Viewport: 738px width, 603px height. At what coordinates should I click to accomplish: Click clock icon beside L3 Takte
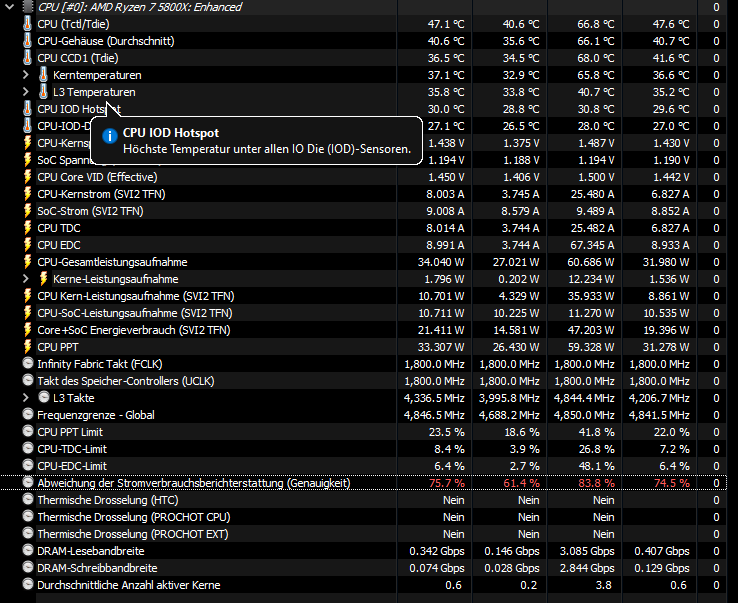pyautogui.click(x=44, y=397)
